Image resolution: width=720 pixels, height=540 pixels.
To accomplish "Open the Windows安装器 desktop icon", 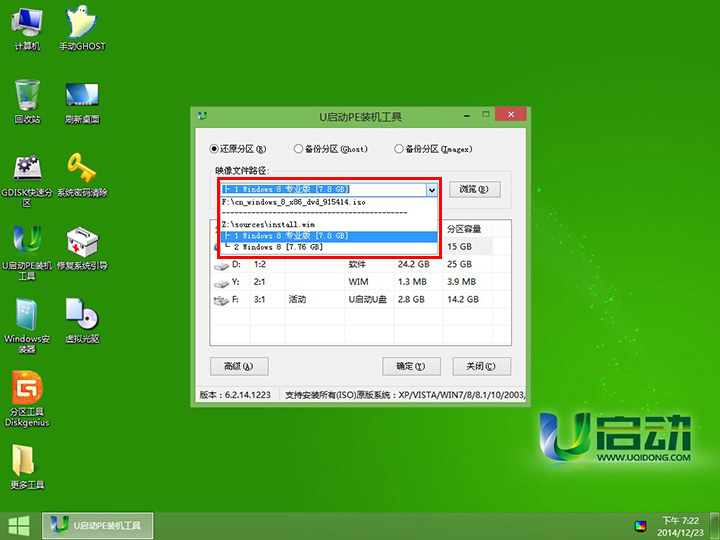I will (x=27, y=326).
